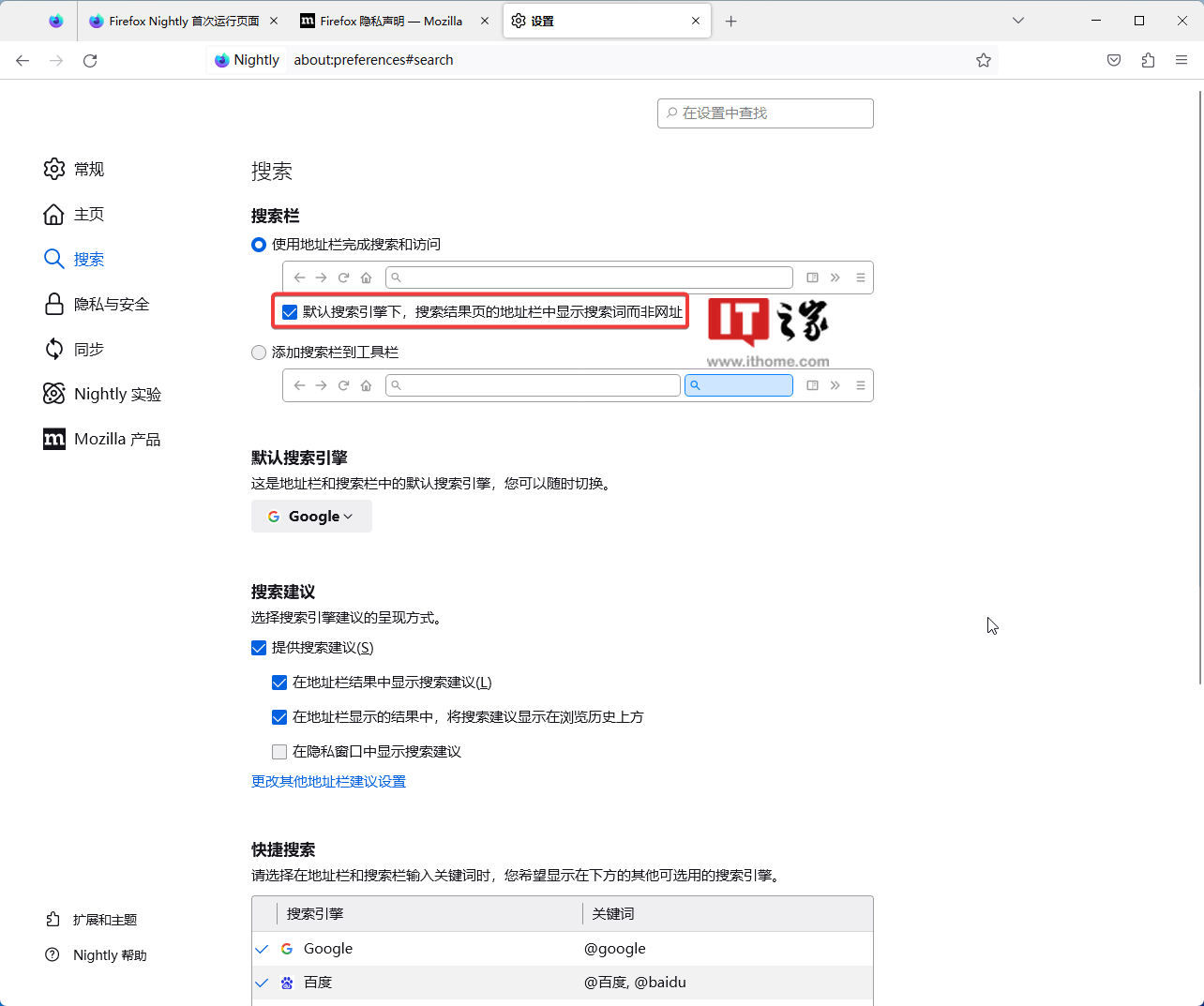Select 使用地址栏完成搜索和访问 radio button
The image size is (1204, 1006).
259,245
